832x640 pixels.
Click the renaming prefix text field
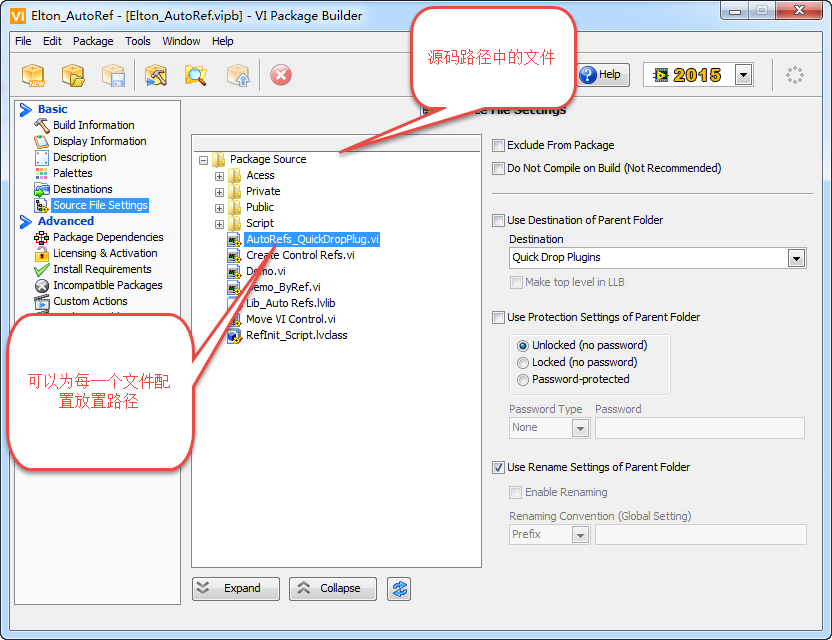700,535
